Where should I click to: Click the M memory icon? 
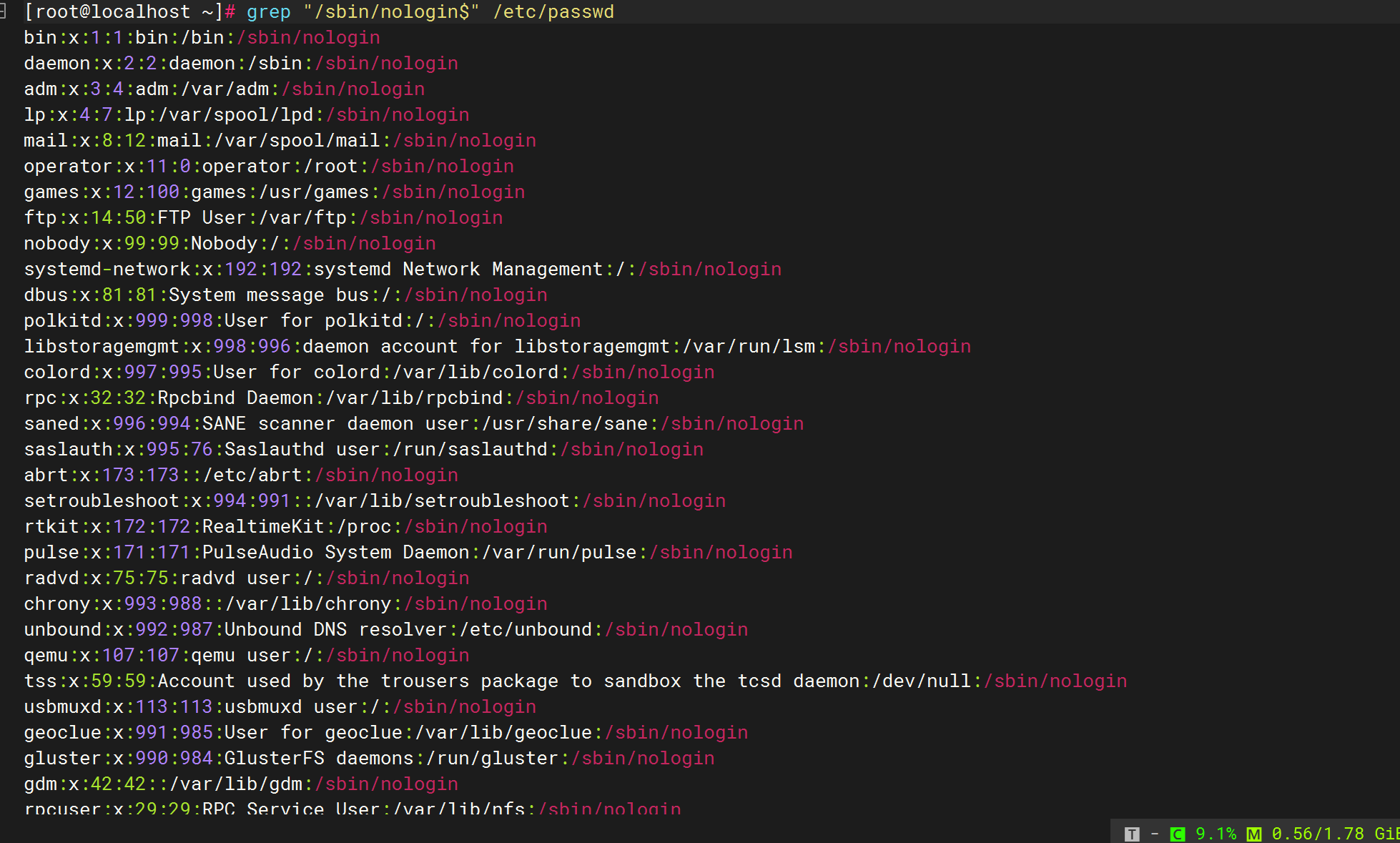point(1253,834)
